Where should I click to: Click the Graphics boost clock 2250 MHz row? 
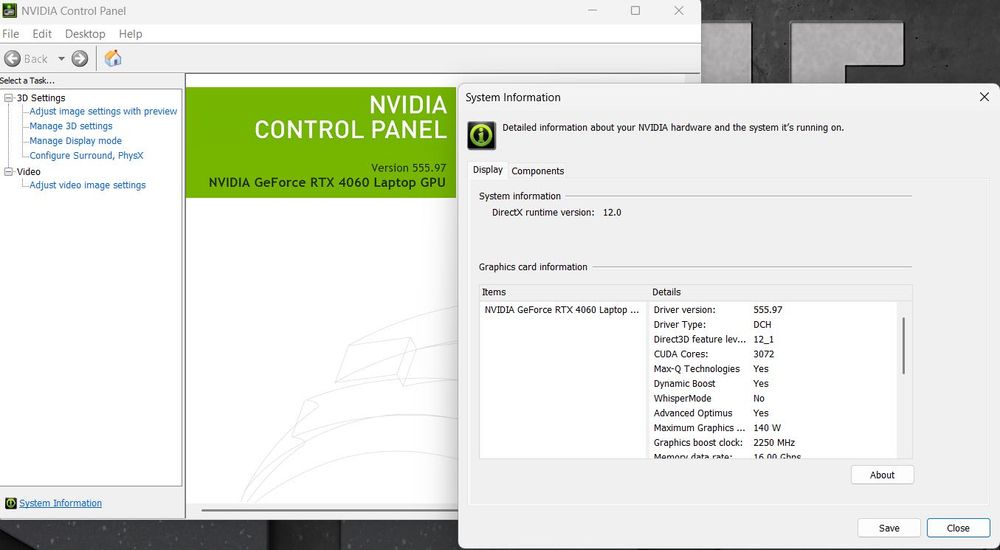(x=774, y=442)
